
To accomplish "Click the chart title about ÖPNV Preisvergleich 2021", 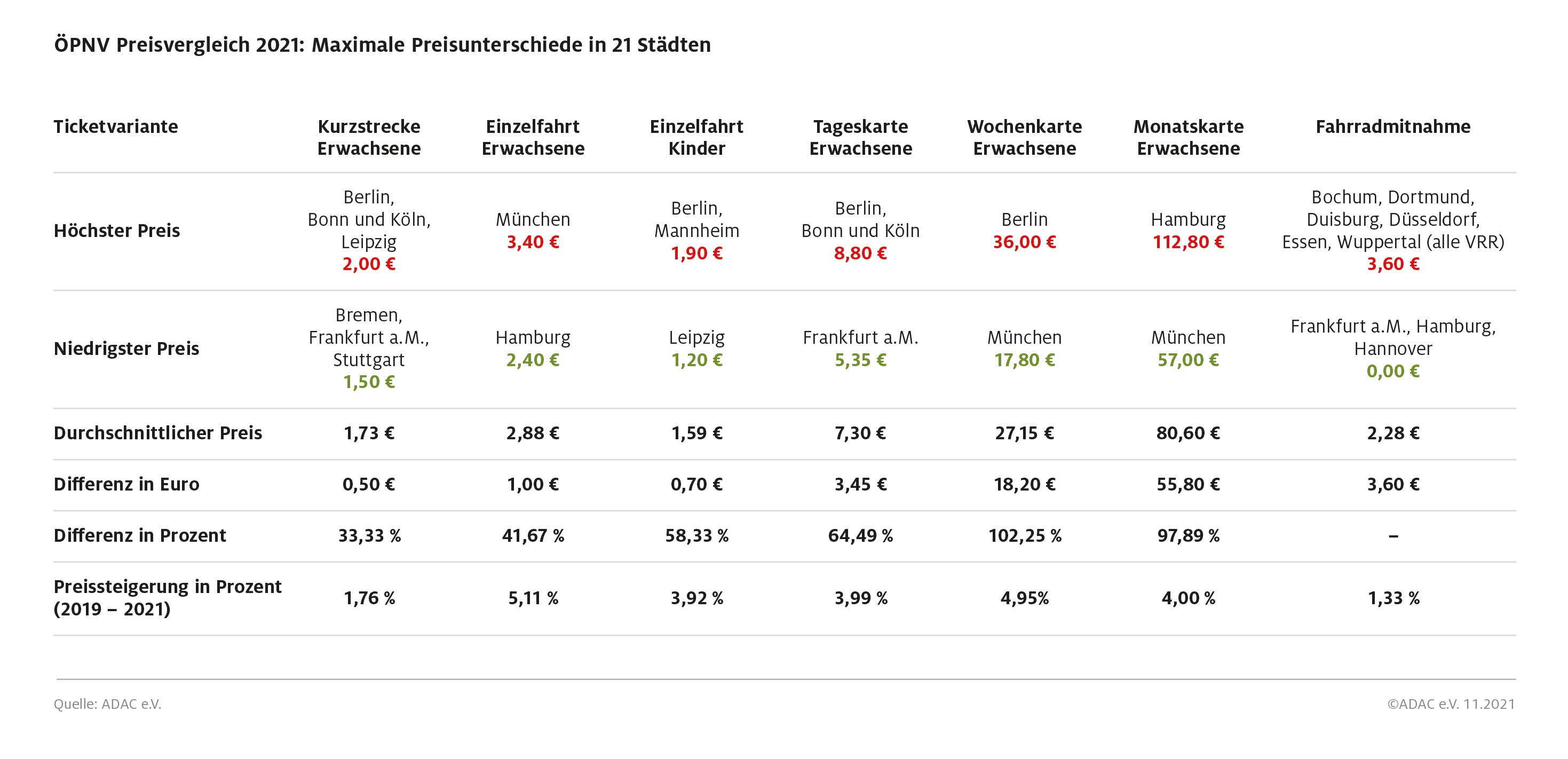I will click(382, 45).
